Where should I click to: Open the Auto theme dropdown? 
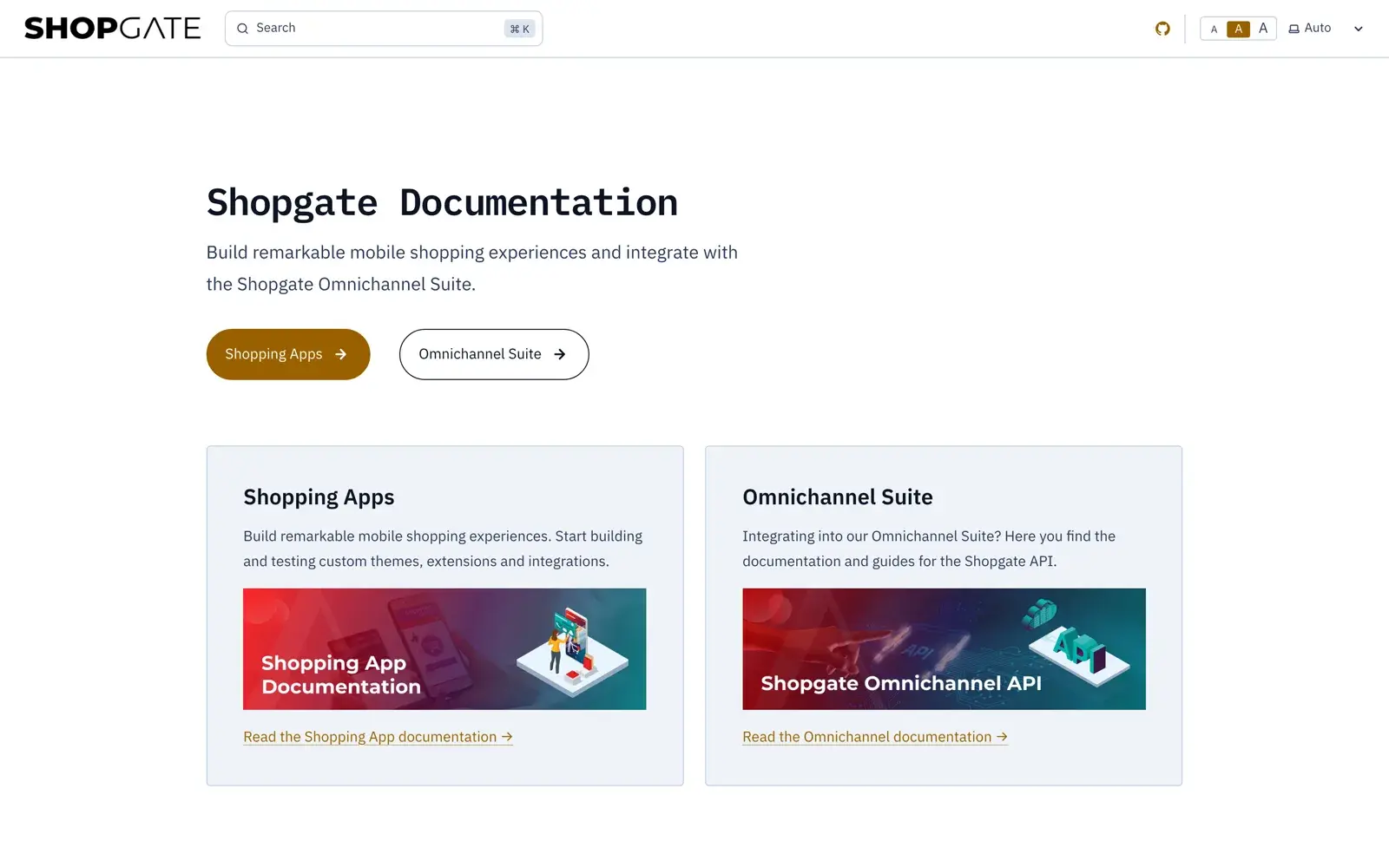coord(1326,29)
